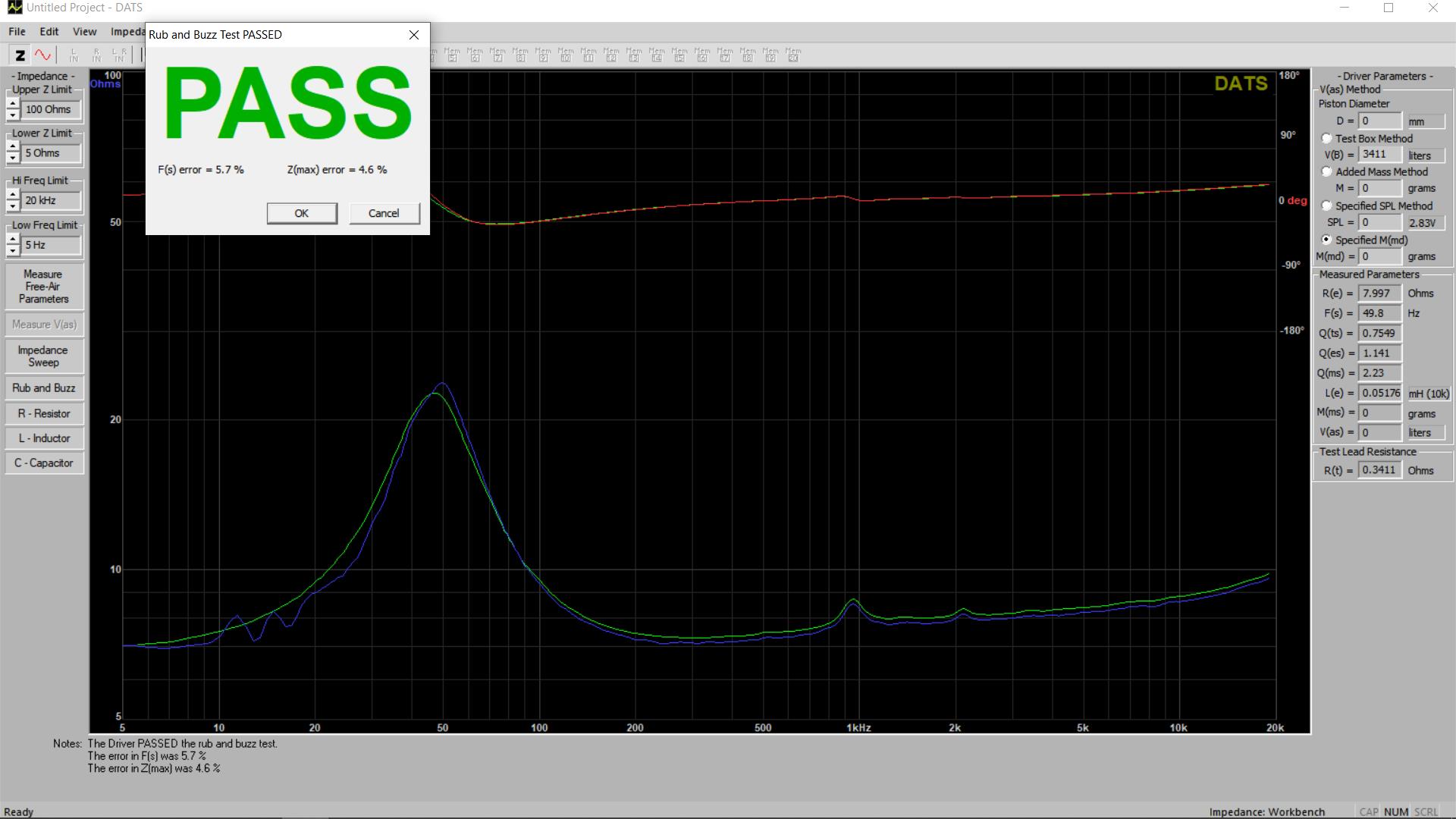Select the Specified M(md) radio button
The height and width of the screenshot is (819, 1456).
tap(1326, 240)
